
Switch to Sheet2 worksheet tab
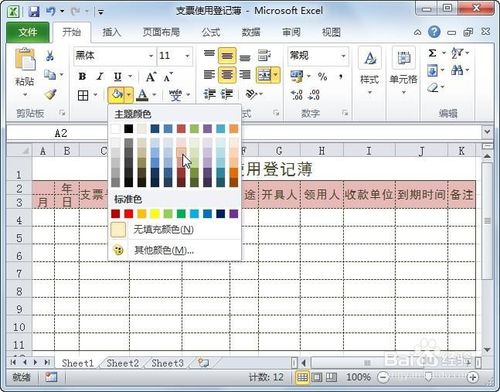(122, 363)
